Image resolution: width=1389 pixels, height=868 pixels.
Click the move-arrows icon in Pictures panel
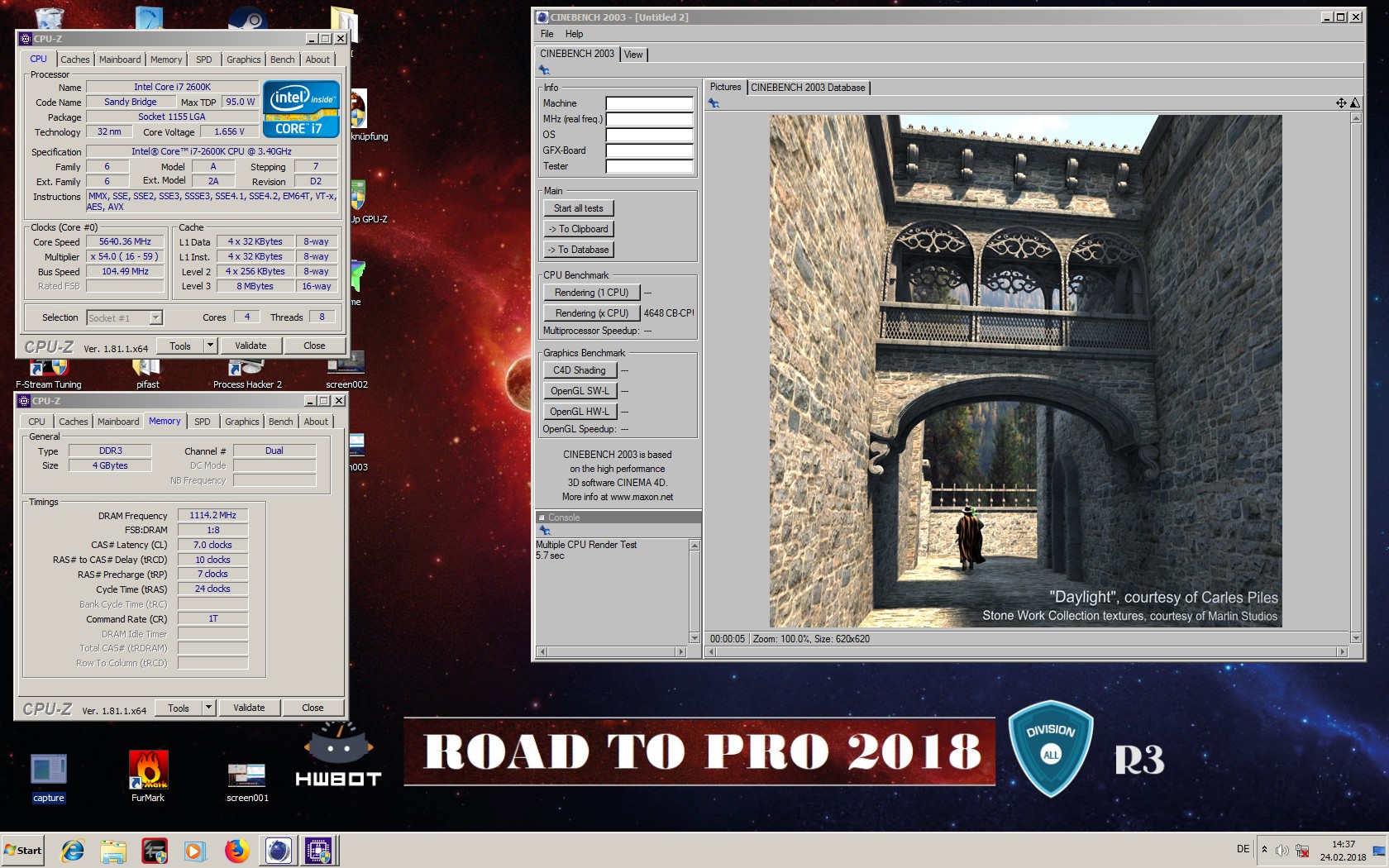1341,103
